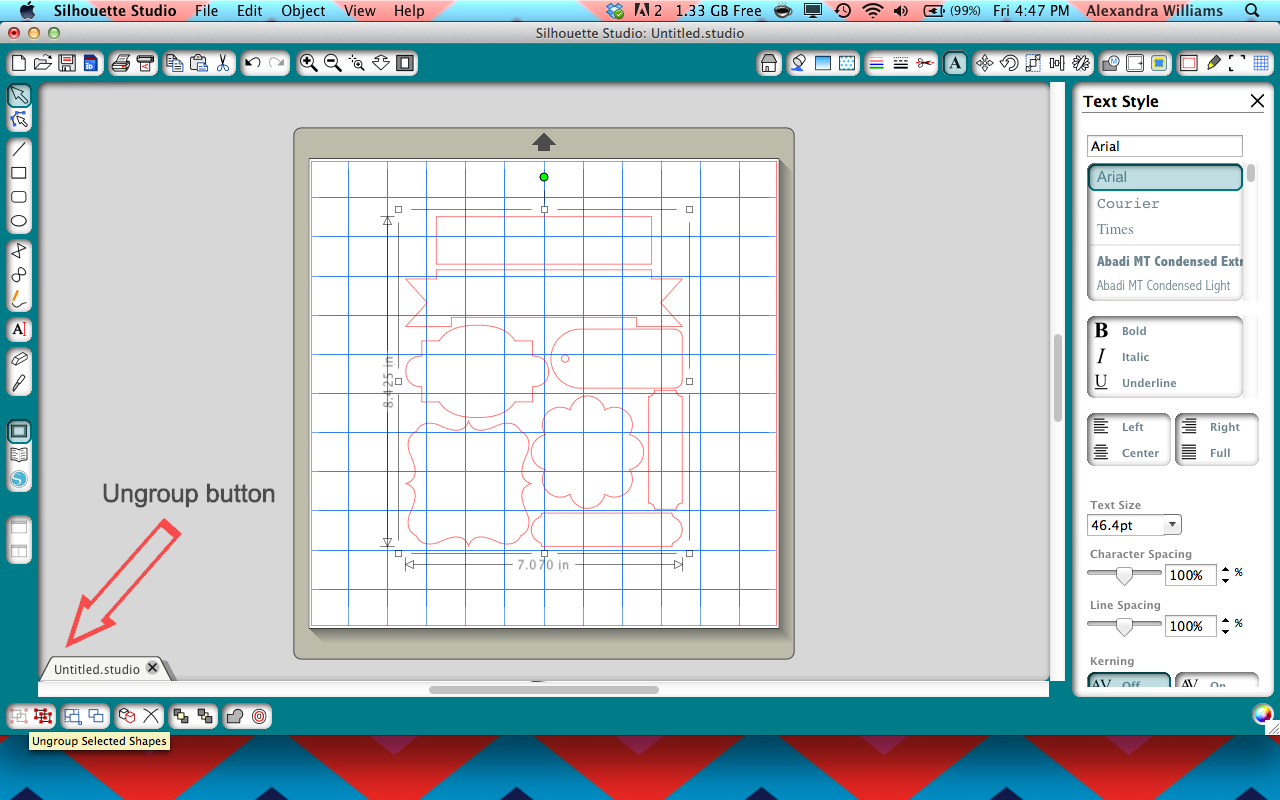Choose Abadi MT Condensed Light font
The height and width of the screenshot is (800, 1280).
(x=1165, y=286)
